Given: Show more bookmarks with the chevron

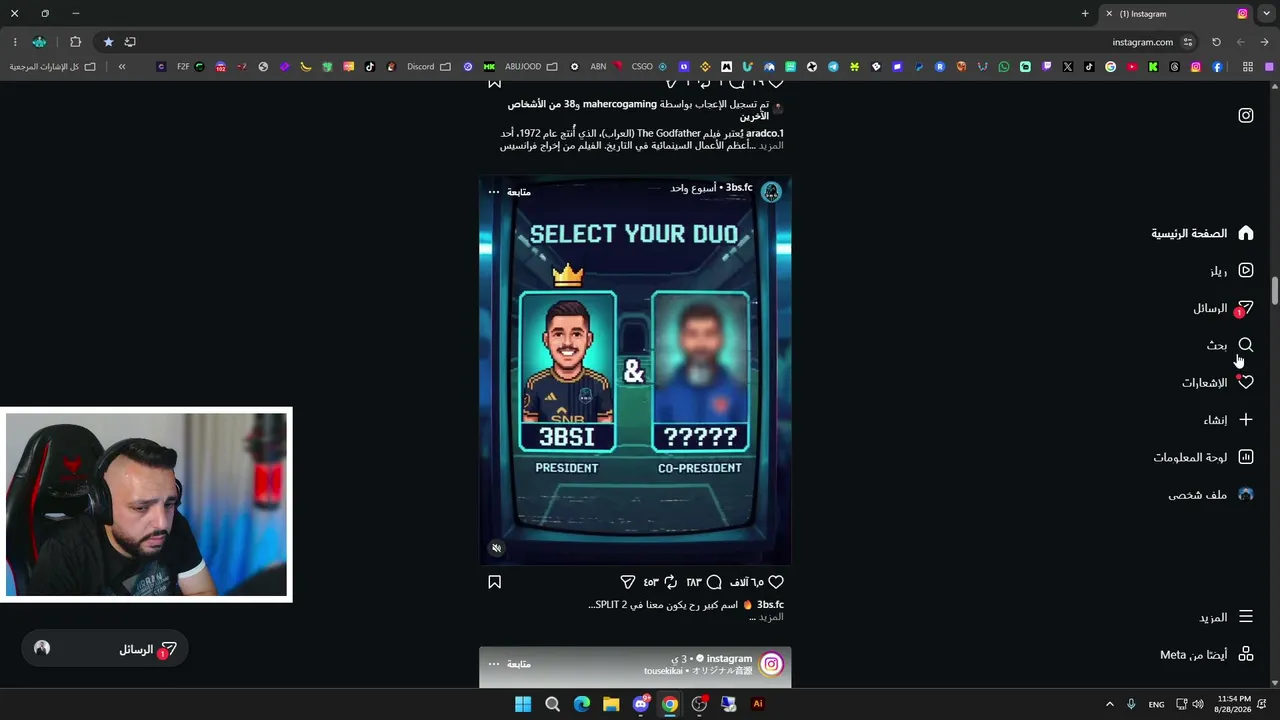Looking at the screenshot, I should tap(122, 67).
